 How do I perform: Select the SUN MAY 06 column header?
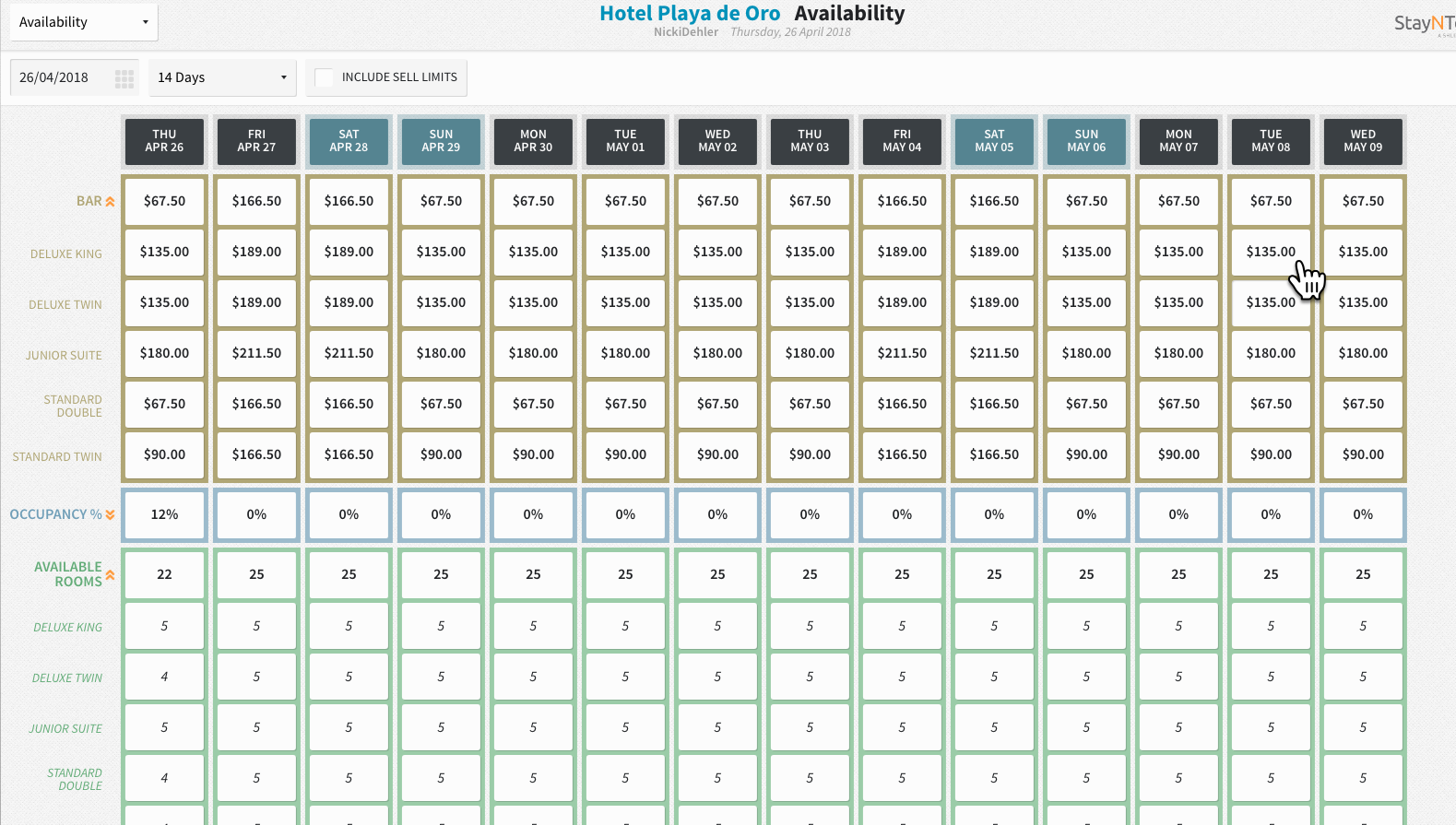click(1086, 141)
